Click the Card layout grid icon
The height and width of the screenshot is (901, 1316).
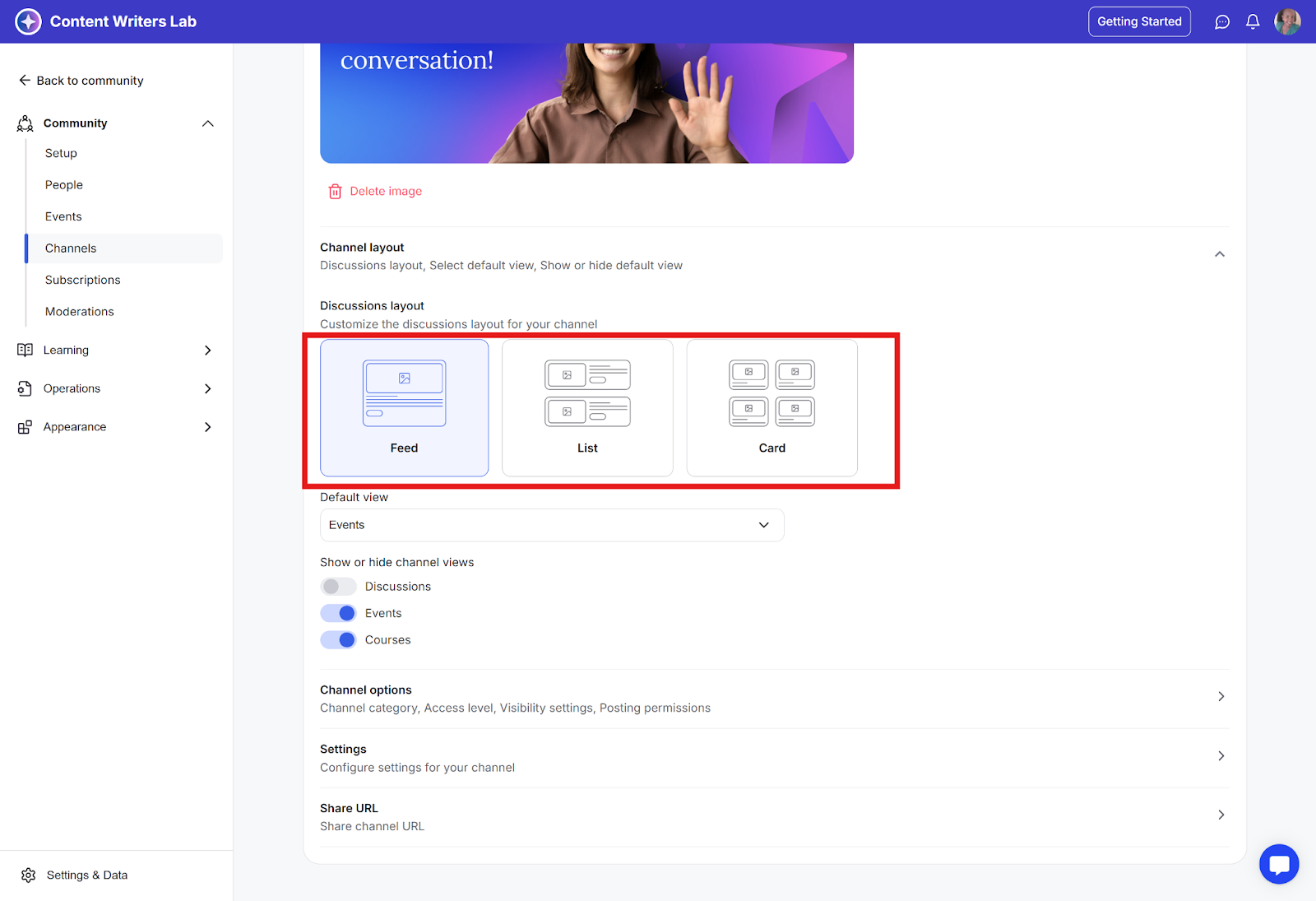pos(772,393)
